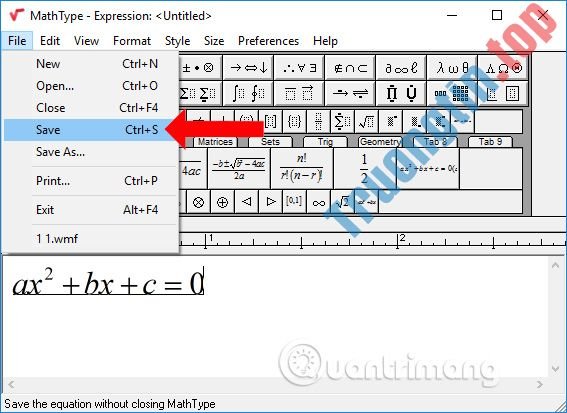Click the horizontal scrollbar right arrow
Viewport: 567px width, 413px height.
coord(540,384)
